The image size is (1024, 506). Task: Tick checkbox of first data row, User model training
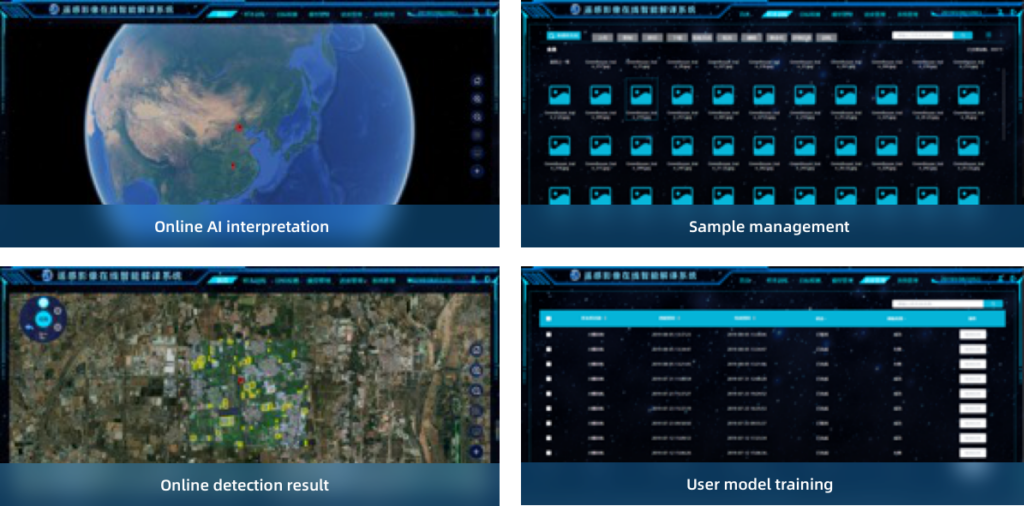tap(549, 334)
